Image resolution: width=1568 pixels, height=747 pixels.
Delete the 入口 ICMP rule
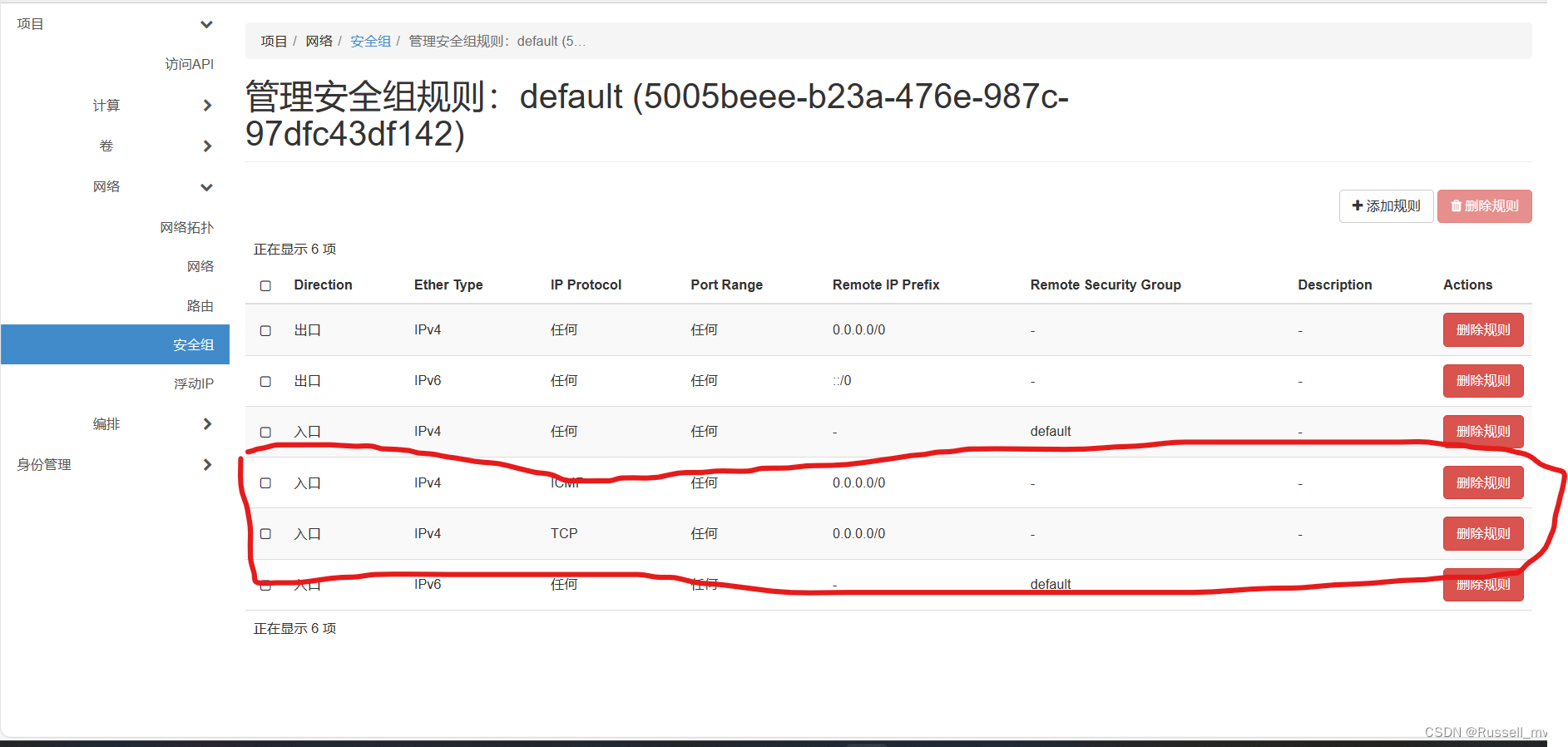(x=1483, y=482)
